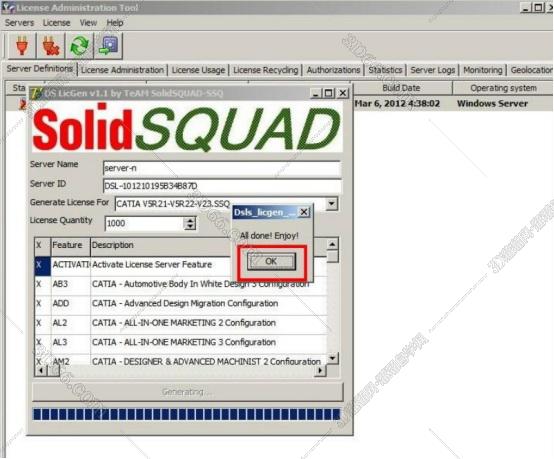Click the Server ID input field
This screenshot has height=459, width=554.
pos(222,186)
